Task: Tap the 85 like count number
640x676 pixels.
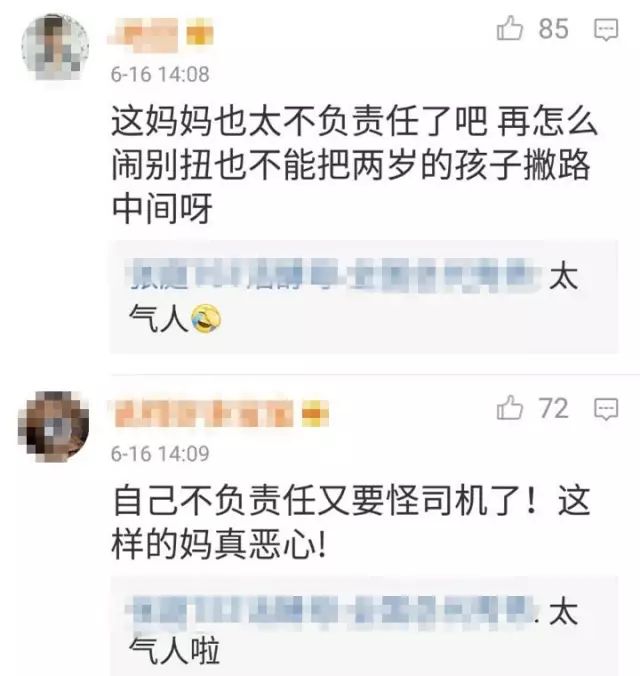Action: 553,29
